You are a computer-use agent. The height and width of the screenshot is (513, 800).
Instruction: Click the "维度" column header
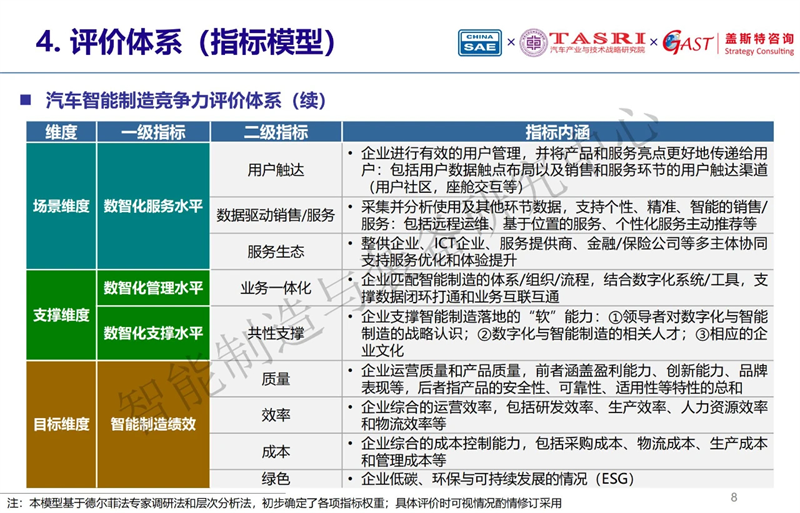pyautogui.click(x=61, y=132)
